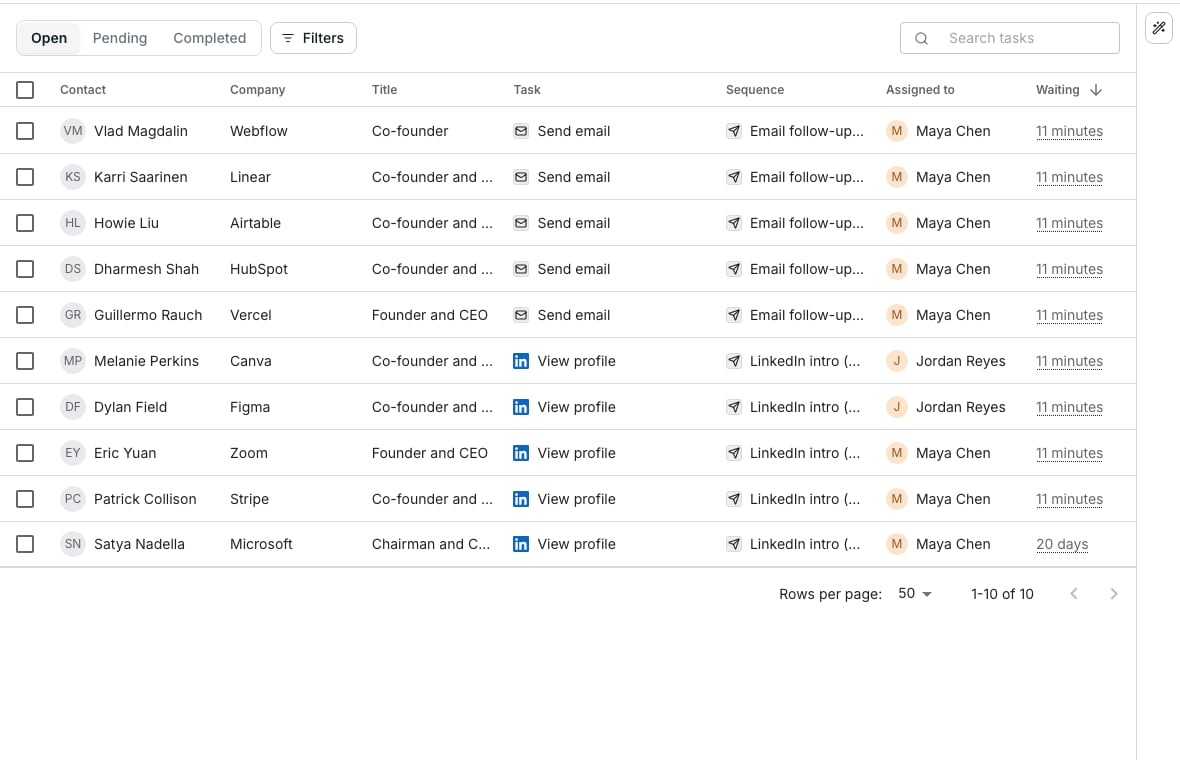Check the Dylan Field row checkbox
This screenshot has width=1180, height=760.
(x=25, y=407)
